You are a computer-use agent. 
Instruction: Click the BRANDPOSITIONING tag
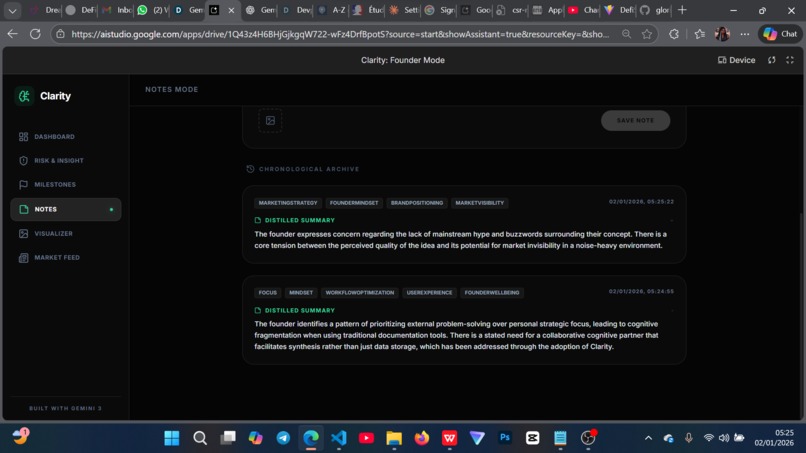pos(417,203)
